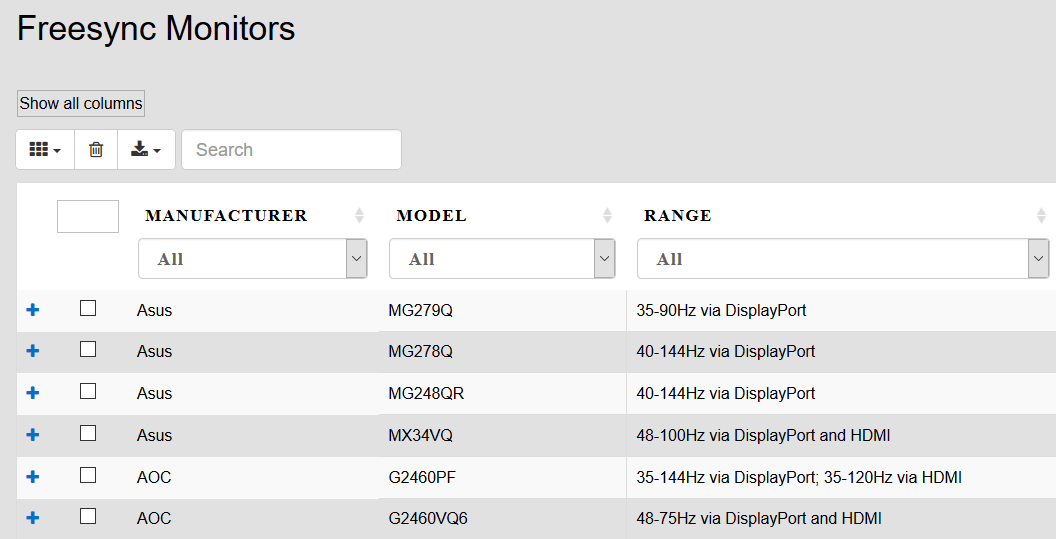The image size is (1056, 539).
Task: Check the box for MG279Q row
Action: pos(88,308)
